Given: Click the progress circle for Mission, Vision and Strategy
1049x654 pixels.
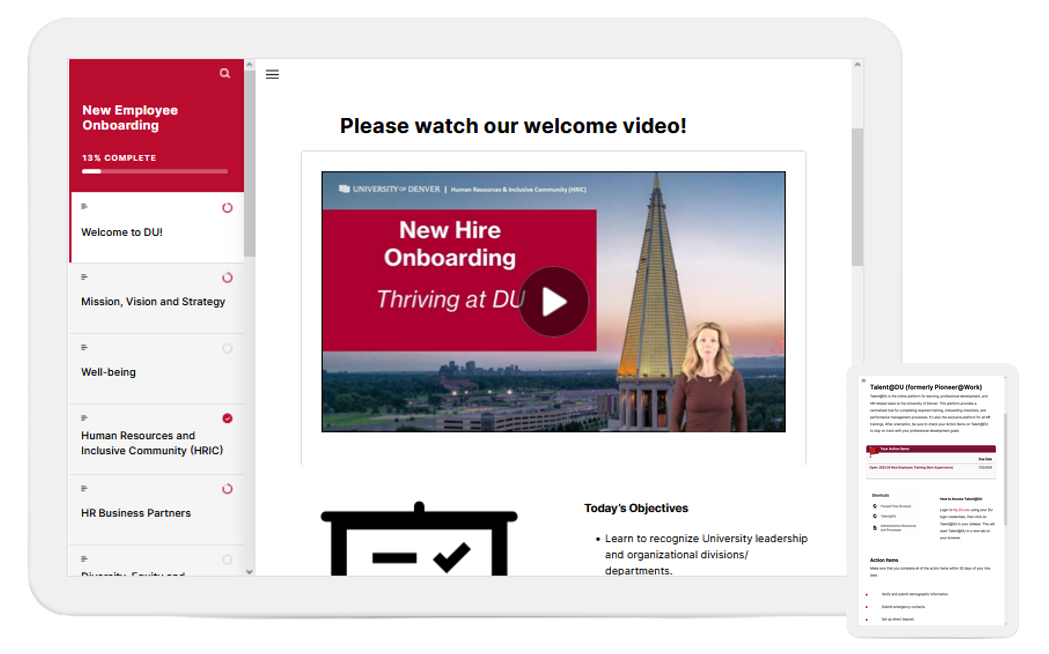Looking at the screenshot, I should coord(227,275).
